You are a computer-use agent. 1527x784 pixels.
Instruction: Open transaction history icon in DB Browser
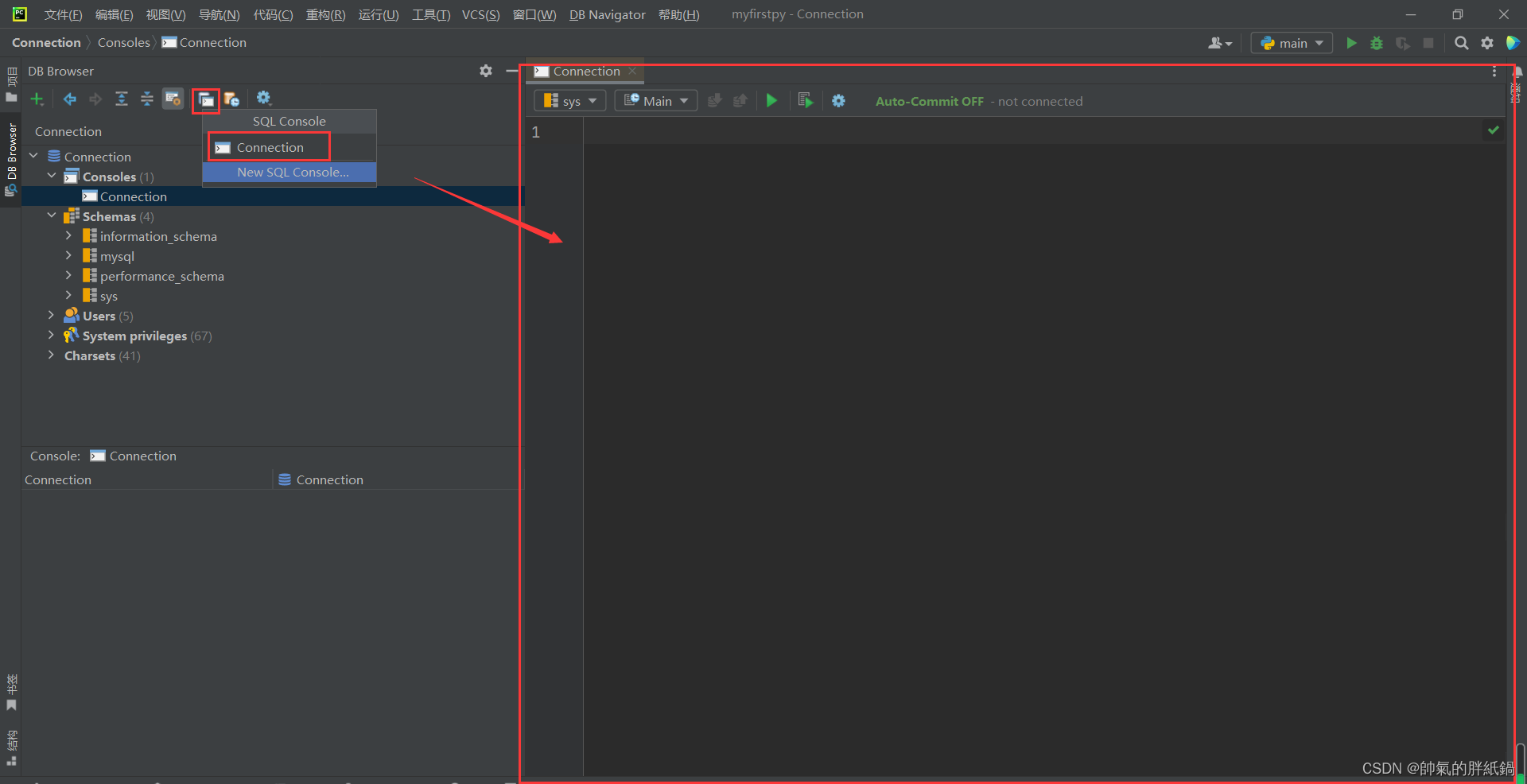231,99
